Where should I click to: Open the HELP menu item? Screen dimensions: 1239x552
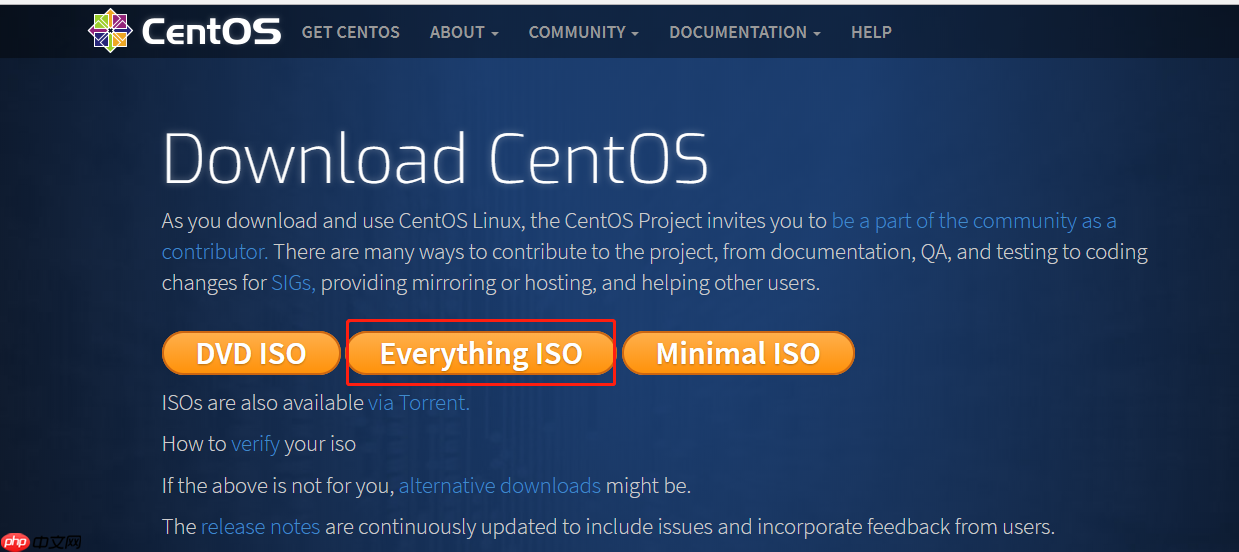coord(871,32)
